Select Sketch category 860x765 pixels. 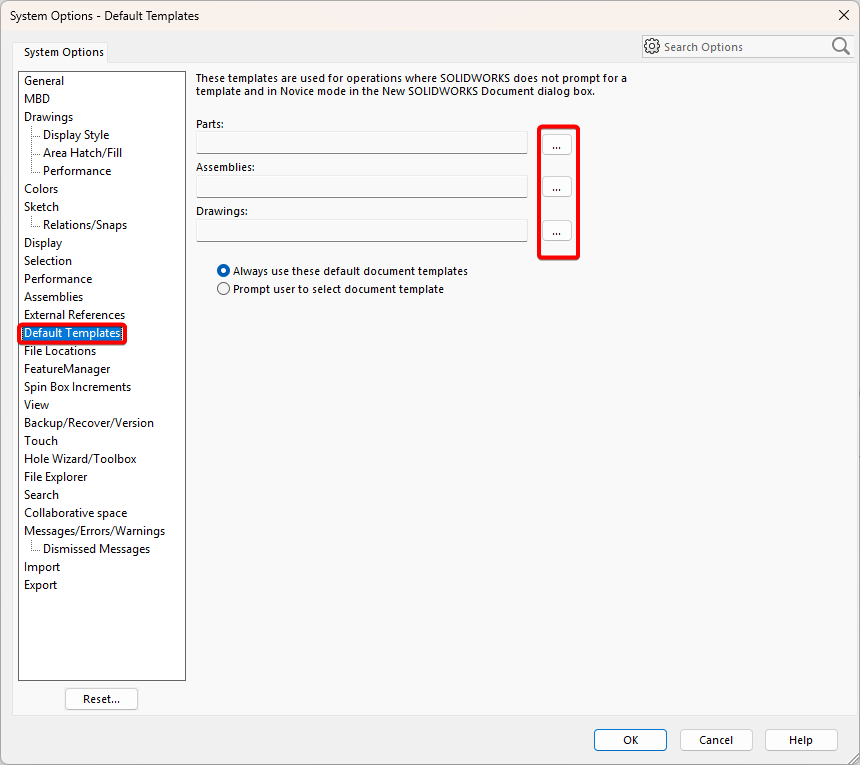click(41, 207)
